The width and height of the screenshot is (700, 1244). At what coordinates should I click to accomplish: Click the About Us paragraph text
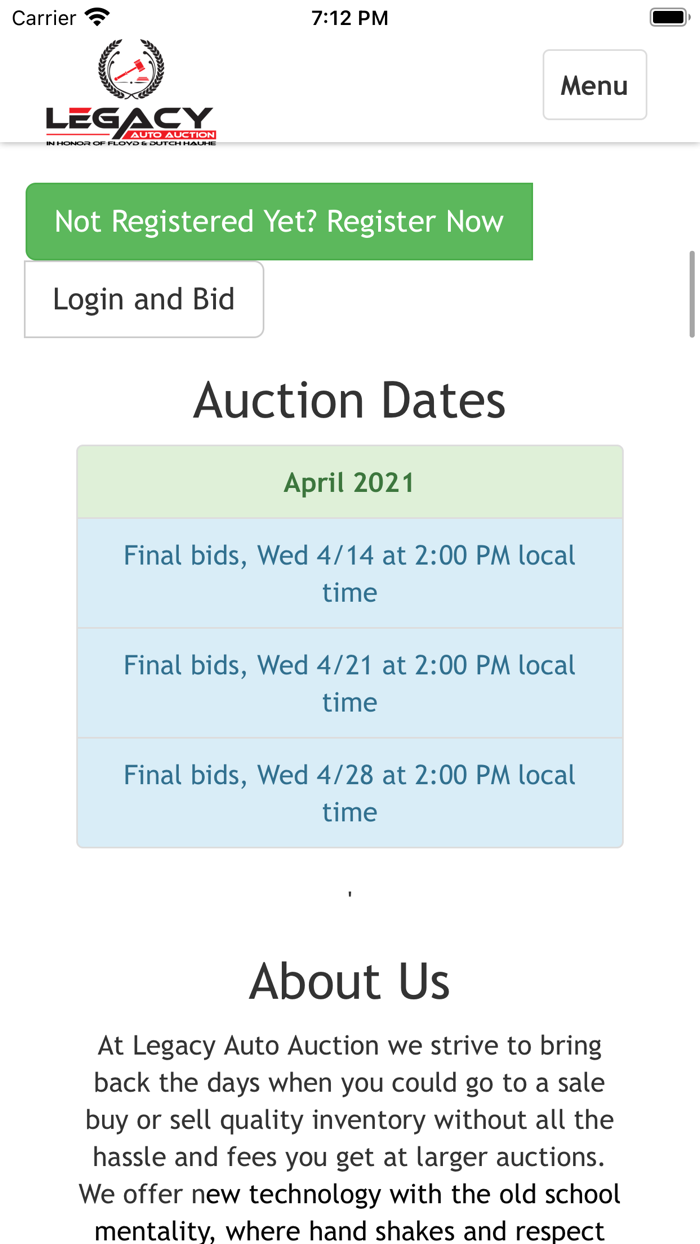pyautogui.click(x=350, y=1120)
